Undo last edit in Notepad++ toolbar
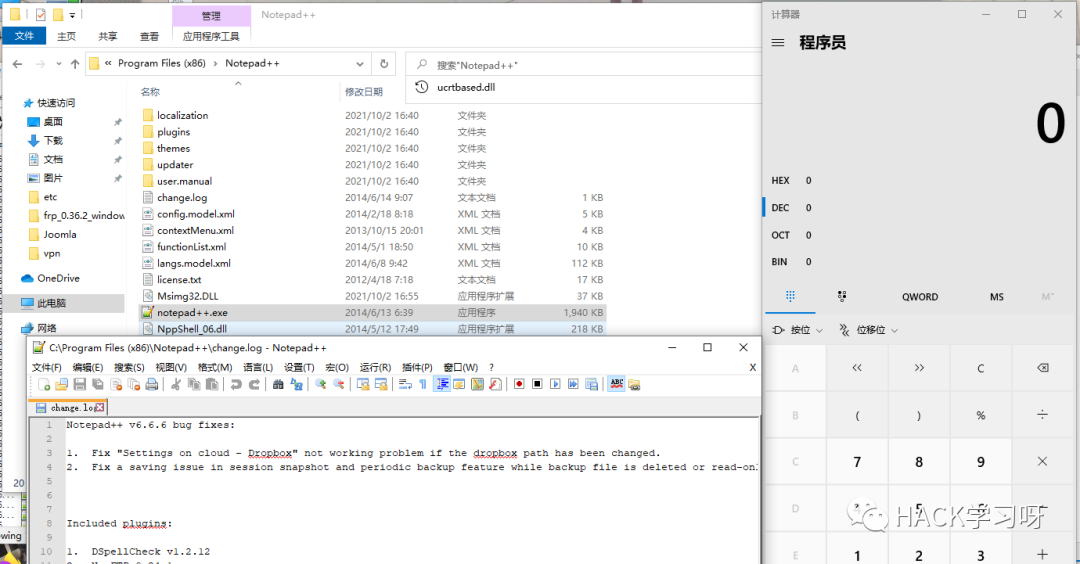The image size is (1080, 564). tap(236, 384)
